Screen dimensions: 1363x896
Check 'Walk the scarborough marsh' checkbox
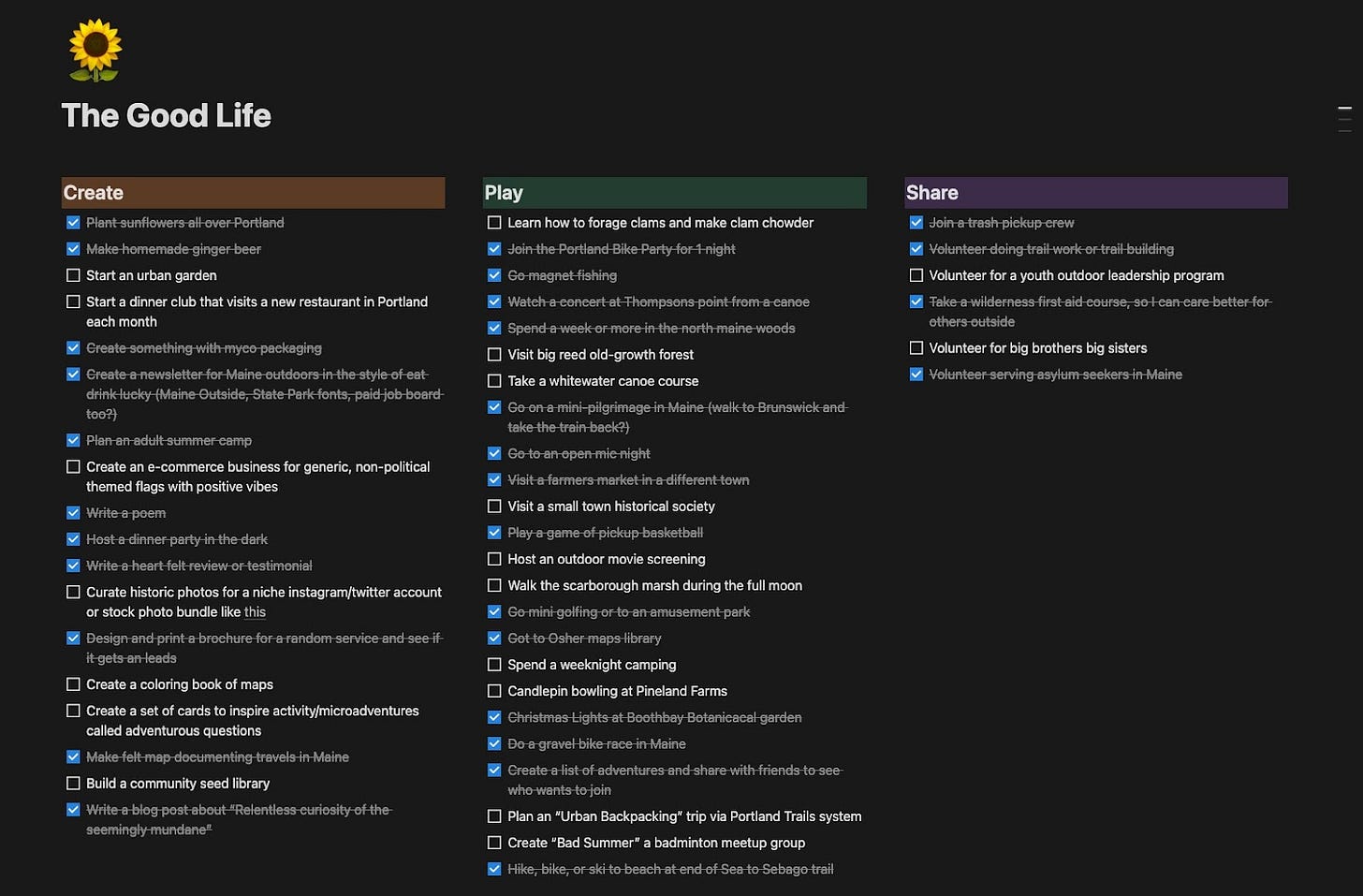pyautogui.click(x=494, y=585)
